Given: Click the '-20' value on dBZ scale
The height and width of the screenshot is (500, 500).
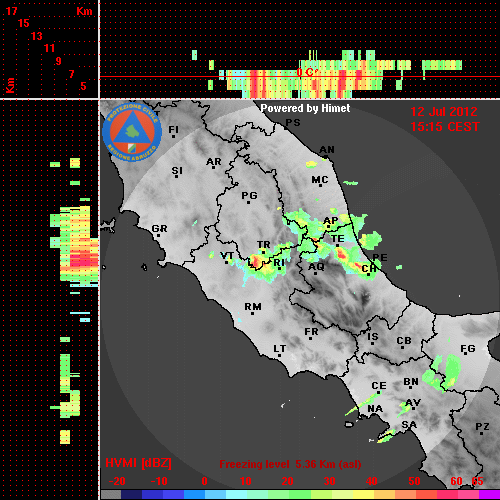Looking at the screenshot, I should click(x=117, y=481).
